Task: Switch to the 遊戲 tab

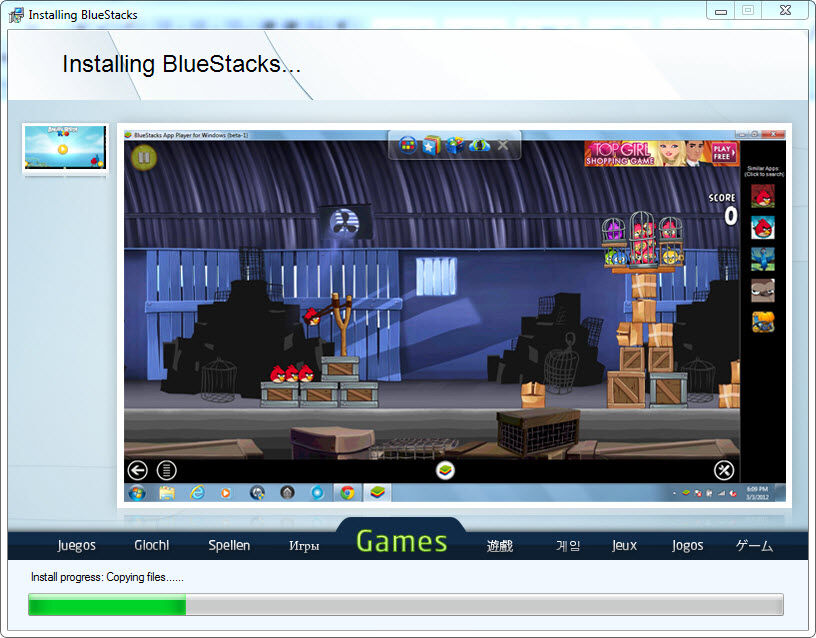Action: [x=500, y=546]
